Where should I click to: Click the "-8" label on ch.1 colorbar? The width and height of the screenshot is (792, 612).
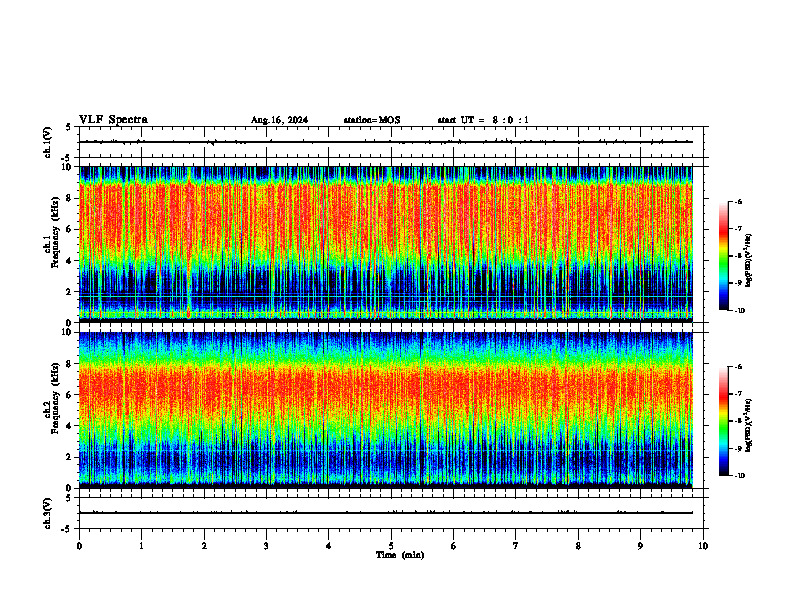point(737,256)
